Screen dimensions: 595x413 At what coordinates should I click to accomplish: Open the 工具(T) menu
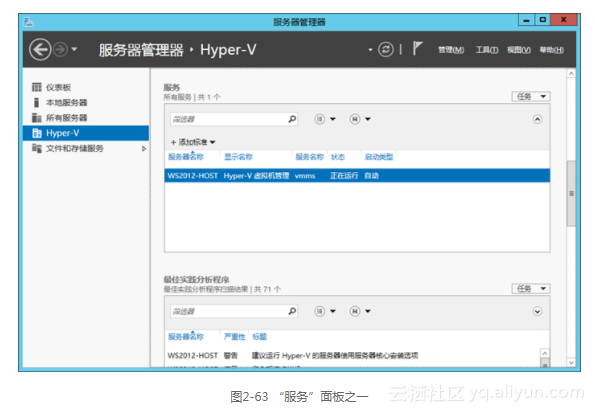tap(487, 50)
